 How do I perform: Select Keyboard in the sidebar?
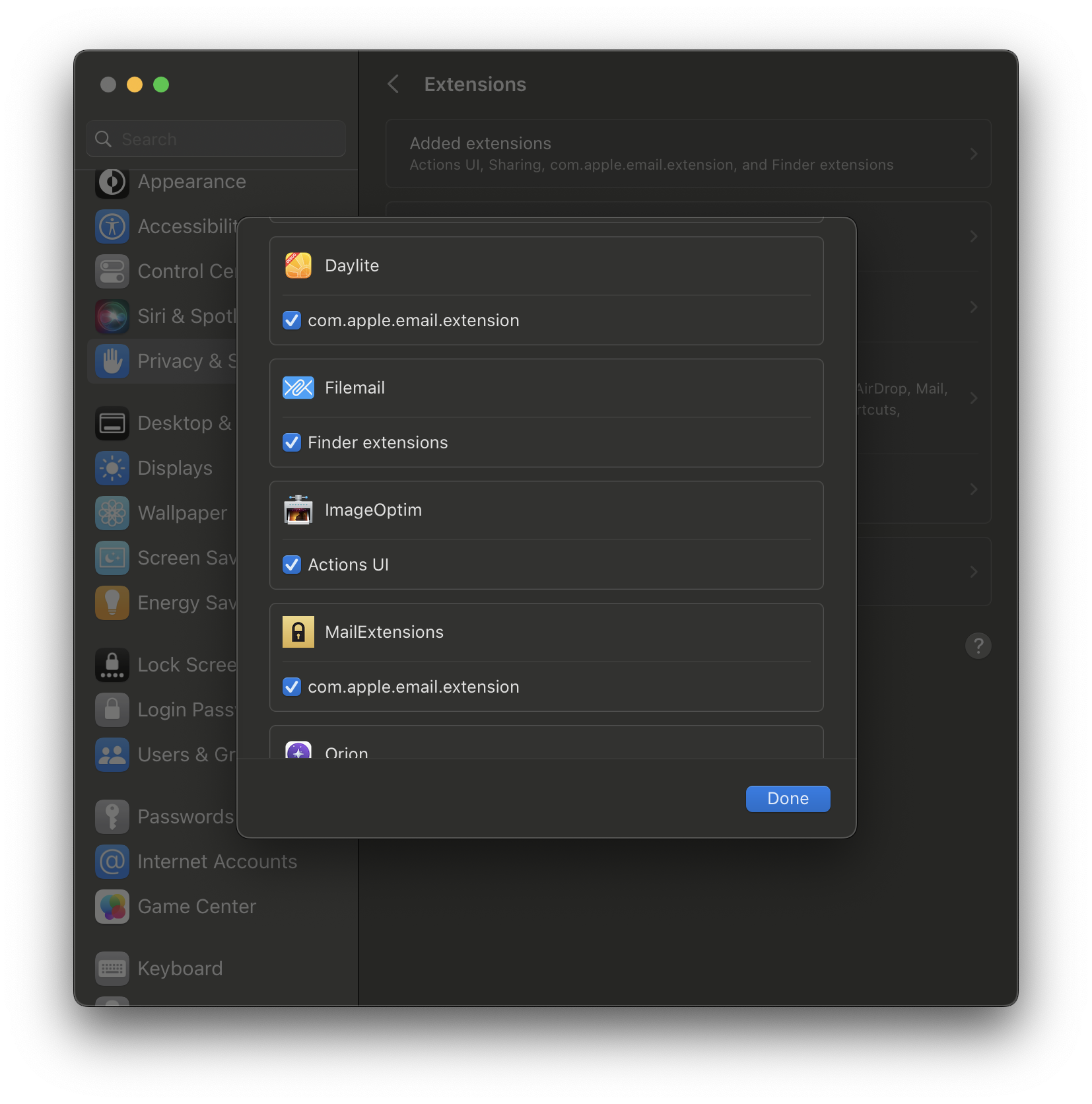pos(180,969)
